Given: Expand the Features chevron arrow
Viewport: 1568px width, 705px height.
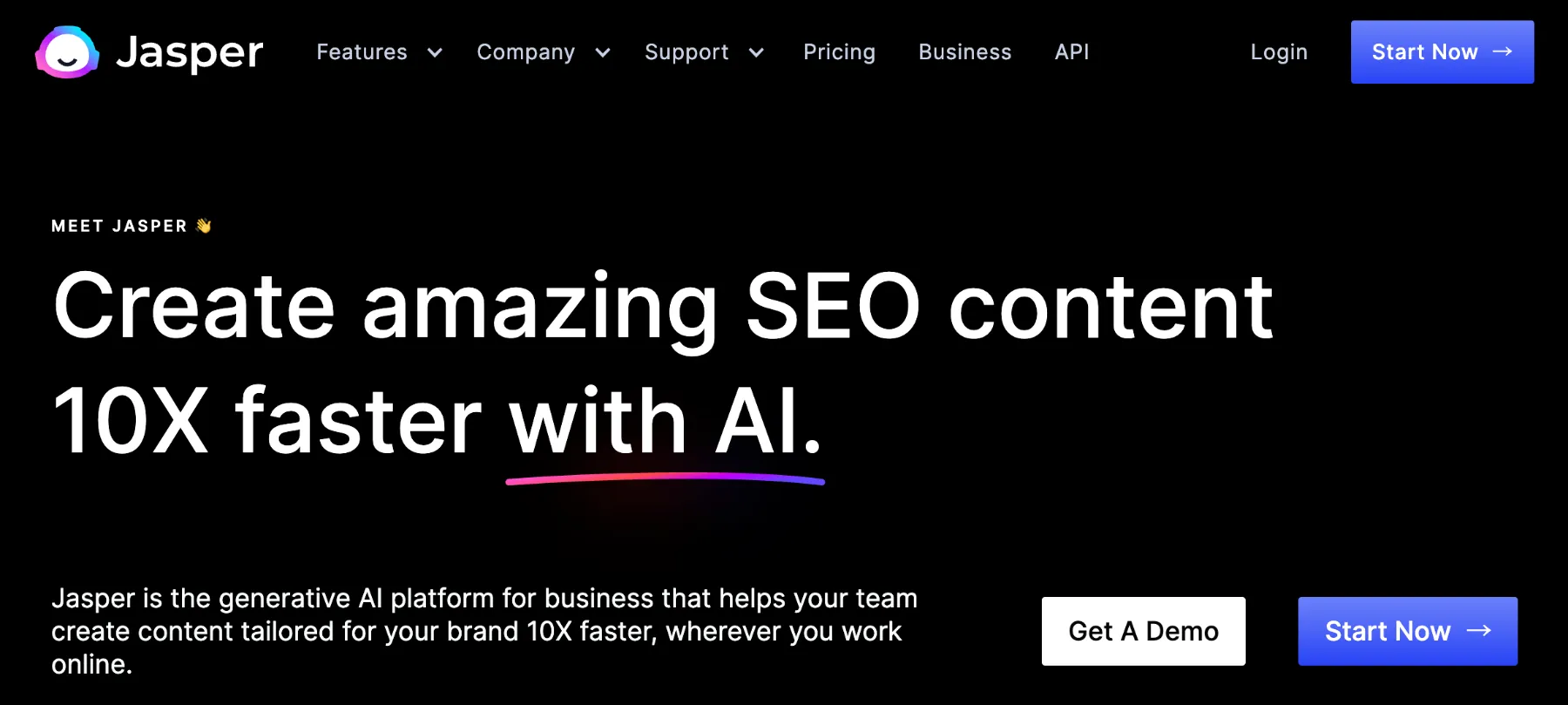Looking at the screenshot, I should [435, 52].
